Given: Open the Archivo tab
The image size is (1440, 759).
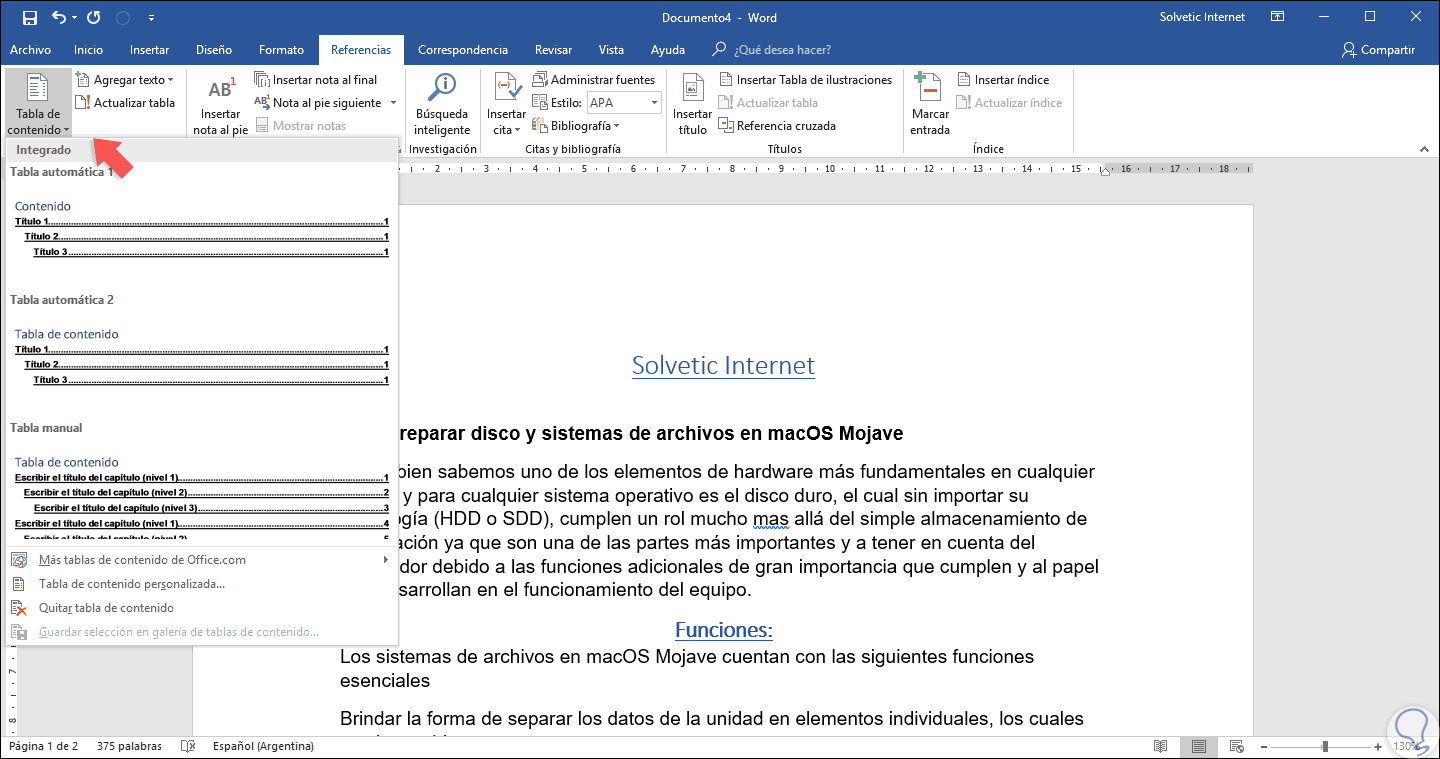Looking at the screenshot, I should click(x=30, y=50).
